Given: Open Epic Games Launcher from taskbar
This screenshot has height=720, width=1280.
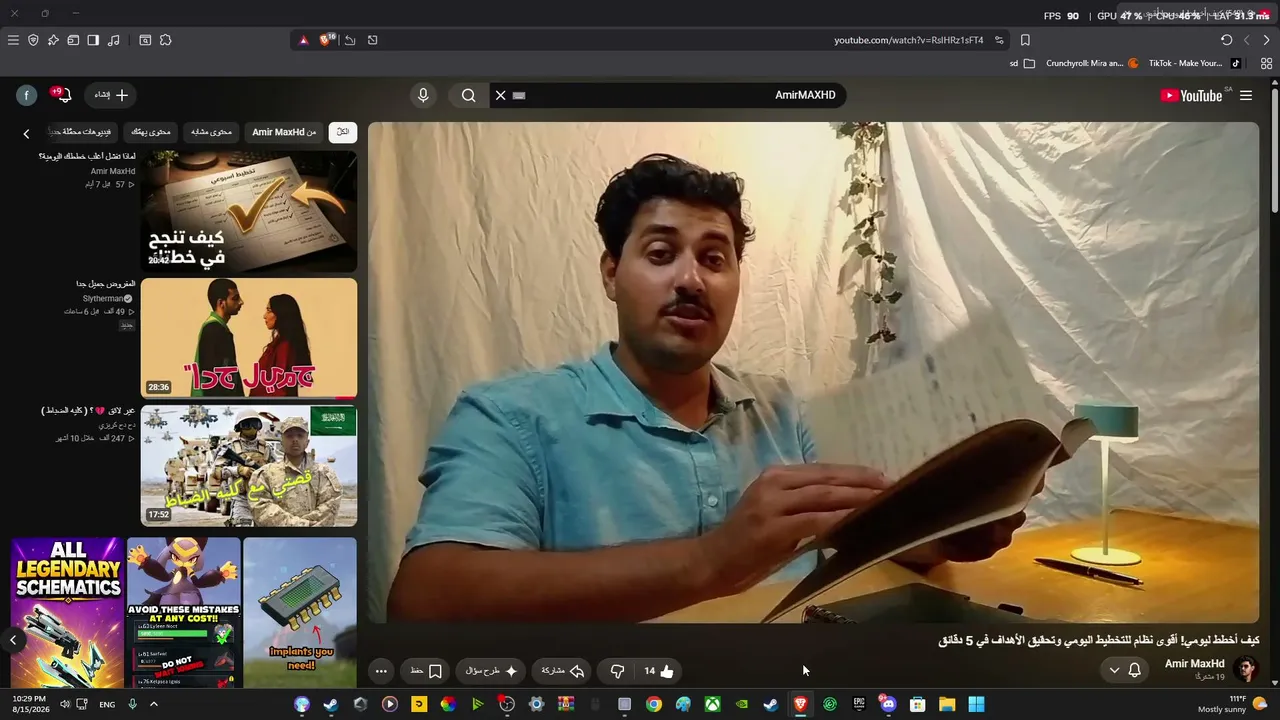Looking at the screenshot, I should [859, 704].
